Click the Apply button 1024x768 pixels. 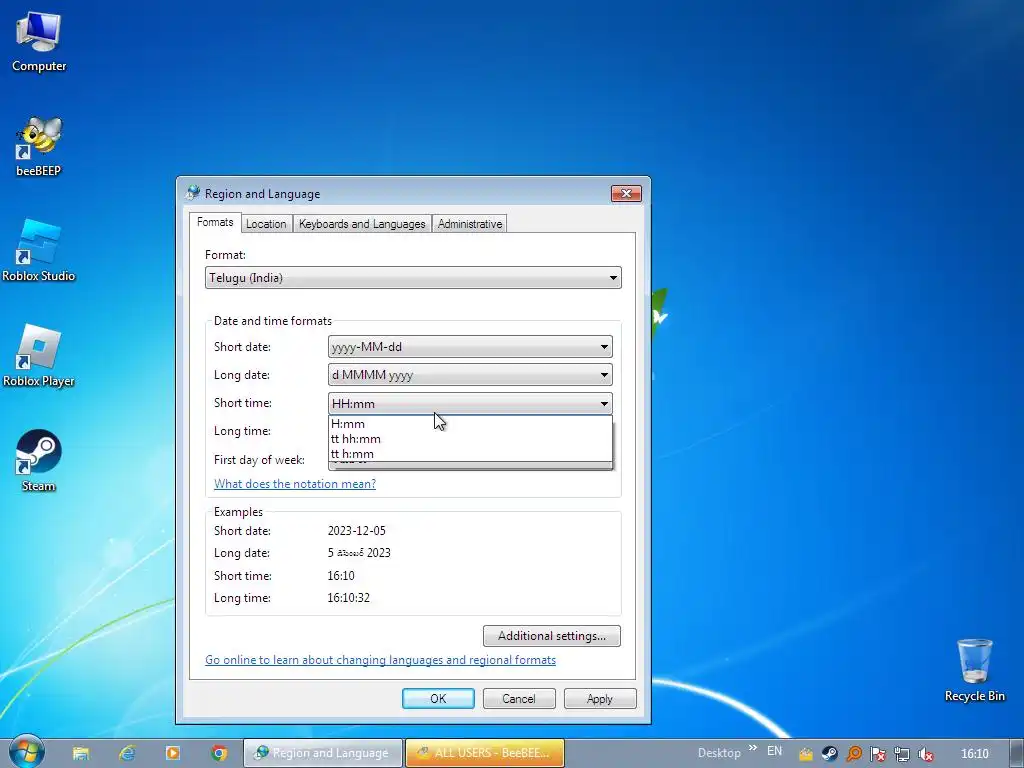tap(600, 699)
